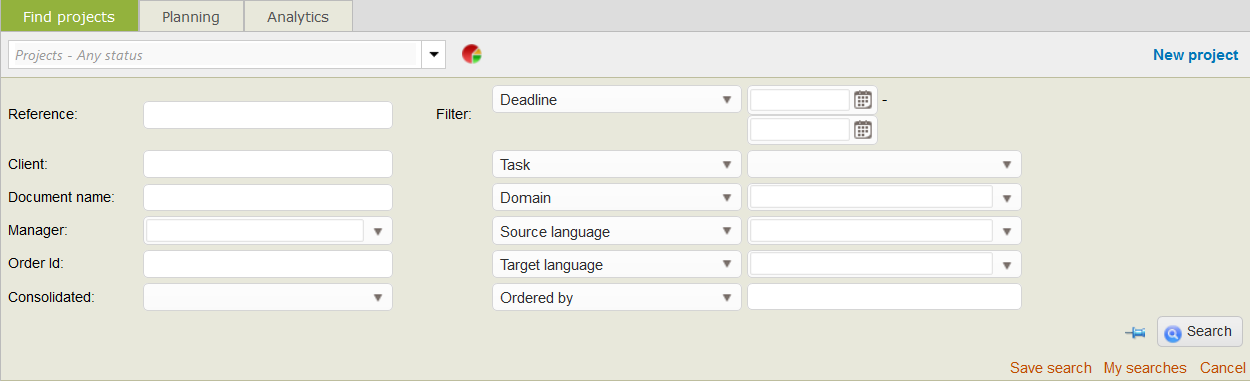The width and height of the screenshot is (1250, 381).
Task: Click the Save search link
Action: (x=1051, y=368)
